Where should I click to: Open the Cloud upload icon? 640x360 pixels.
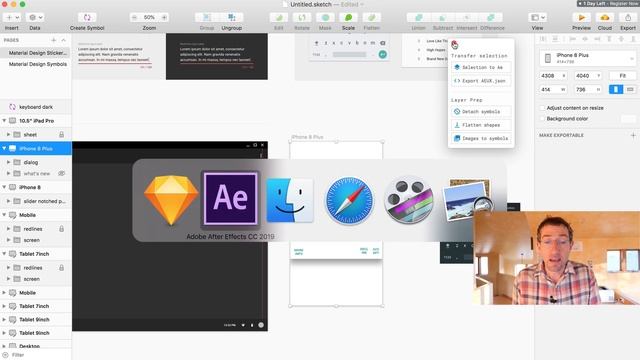pos(604,18)
